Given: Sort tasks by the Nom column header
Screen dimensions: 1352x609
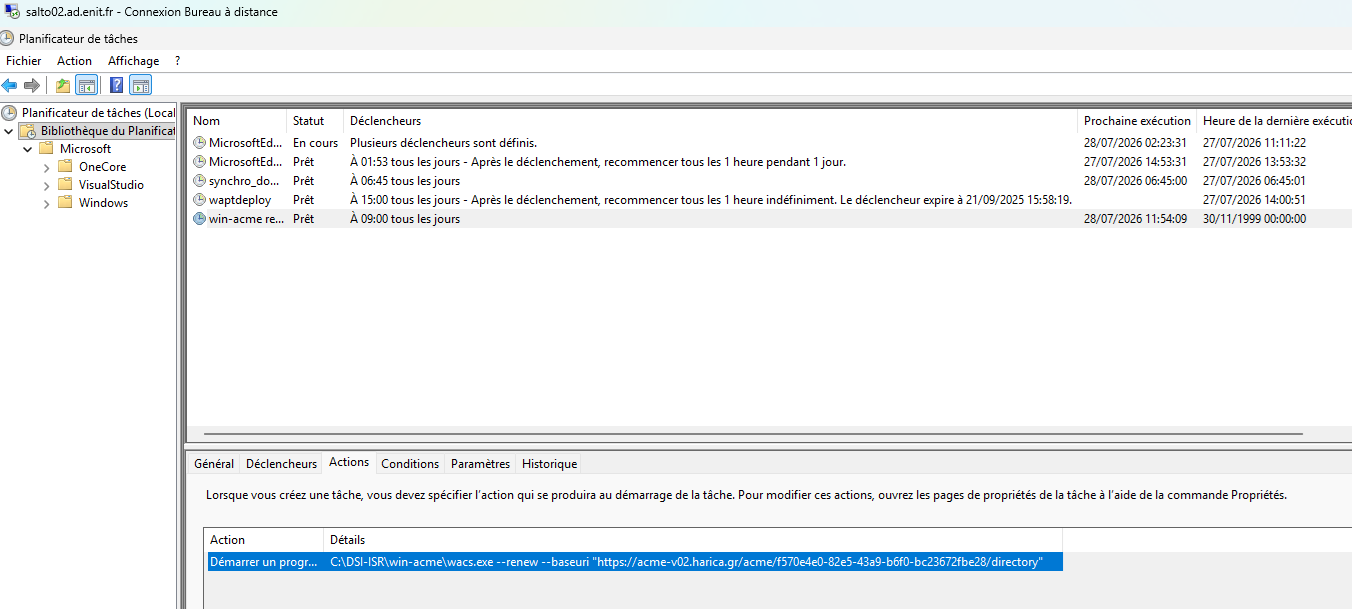Looking at the screenshot, I should coord(237,121).
